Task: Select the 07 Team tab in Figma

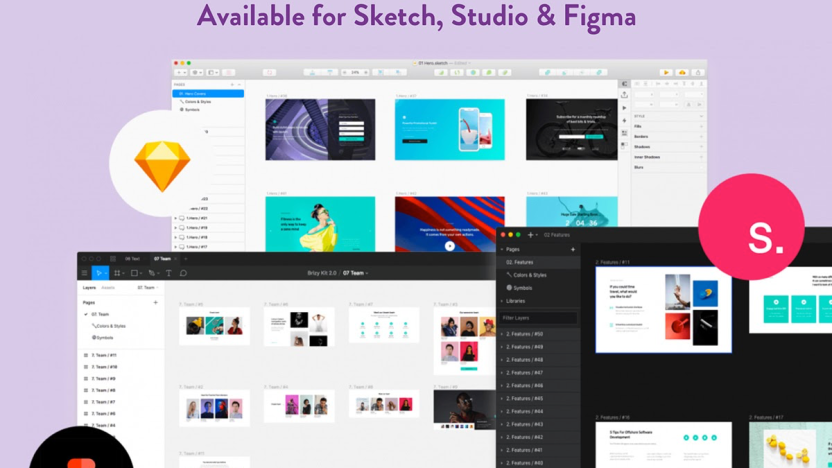Action: (x=162, y=259)
